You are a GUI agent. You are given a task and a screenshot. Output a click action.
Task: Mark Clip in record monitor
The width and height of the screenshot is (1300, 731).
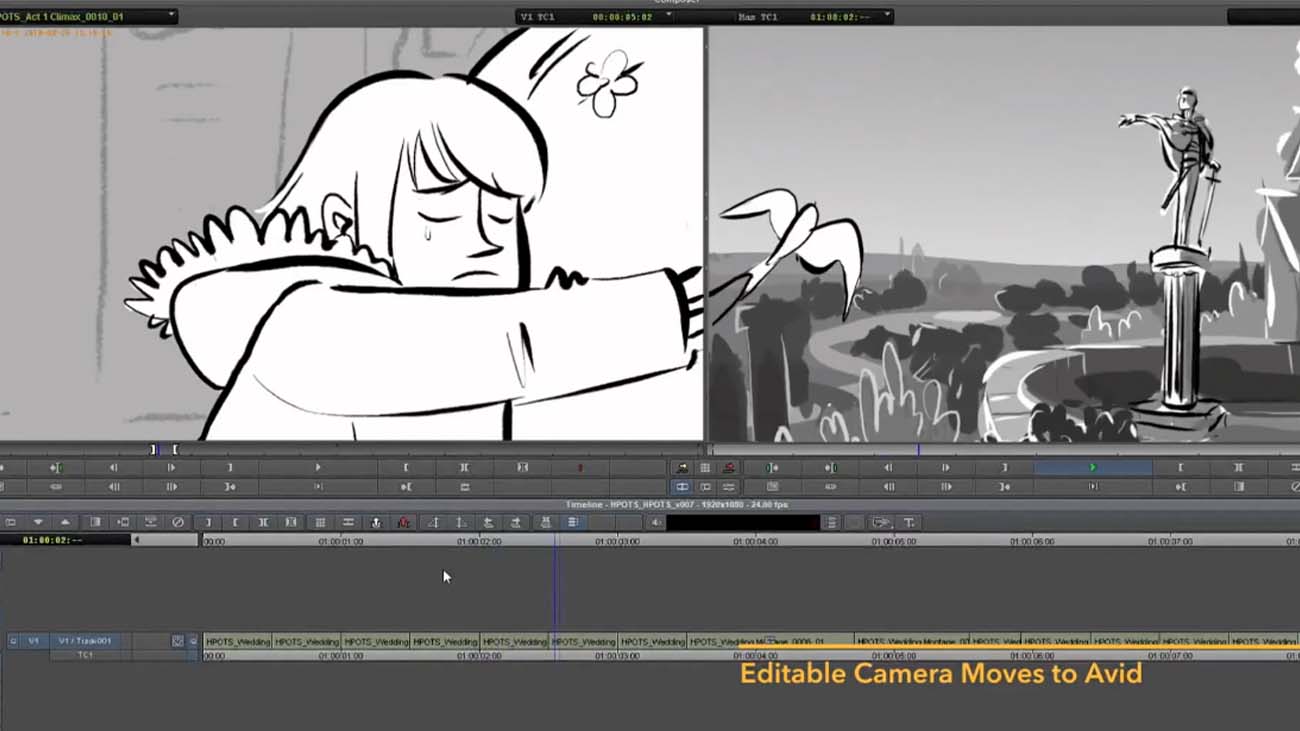pyautogui.click(x=1238, y=467)
